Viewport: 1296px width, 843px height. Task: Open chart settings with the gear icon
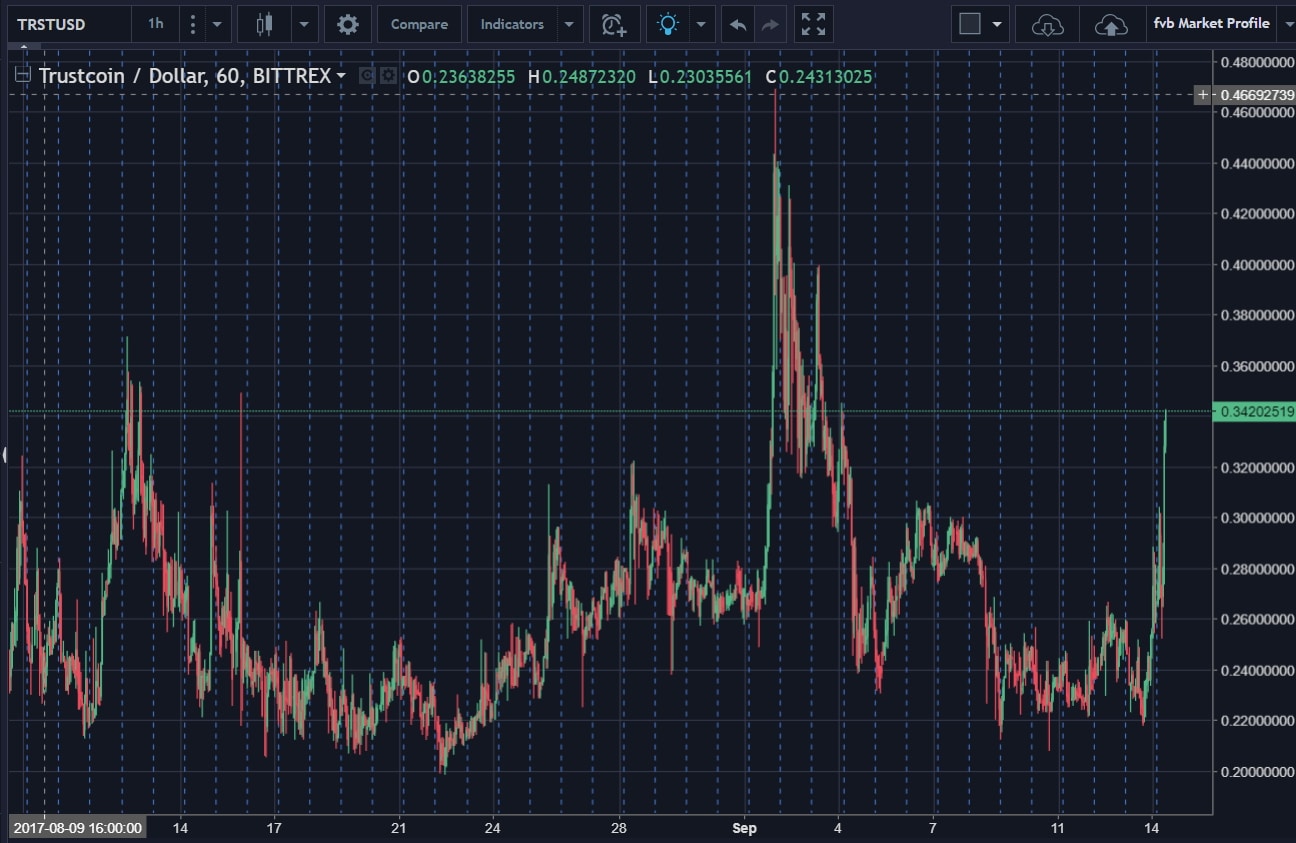(347, 24)
